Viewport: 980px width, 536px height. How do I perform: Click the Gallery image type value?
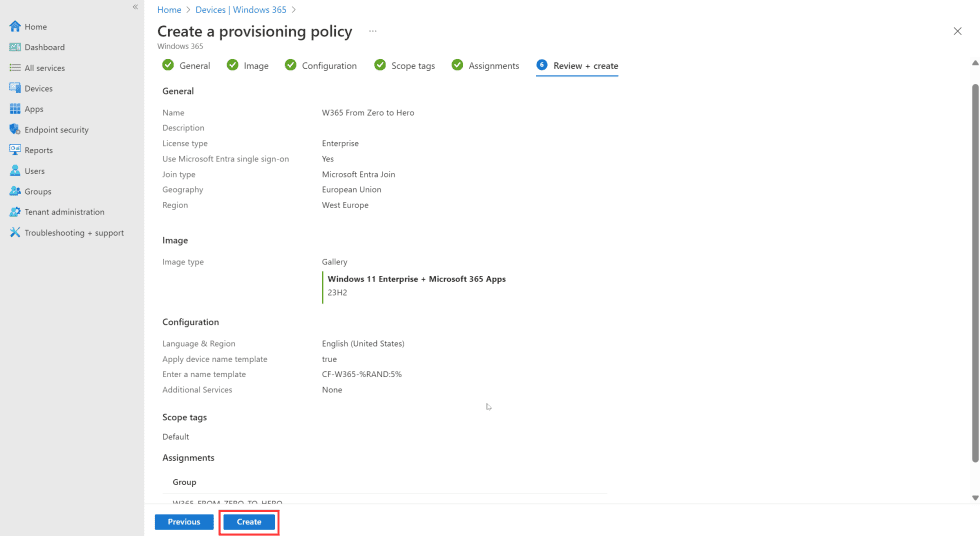[x=334, y=262]
